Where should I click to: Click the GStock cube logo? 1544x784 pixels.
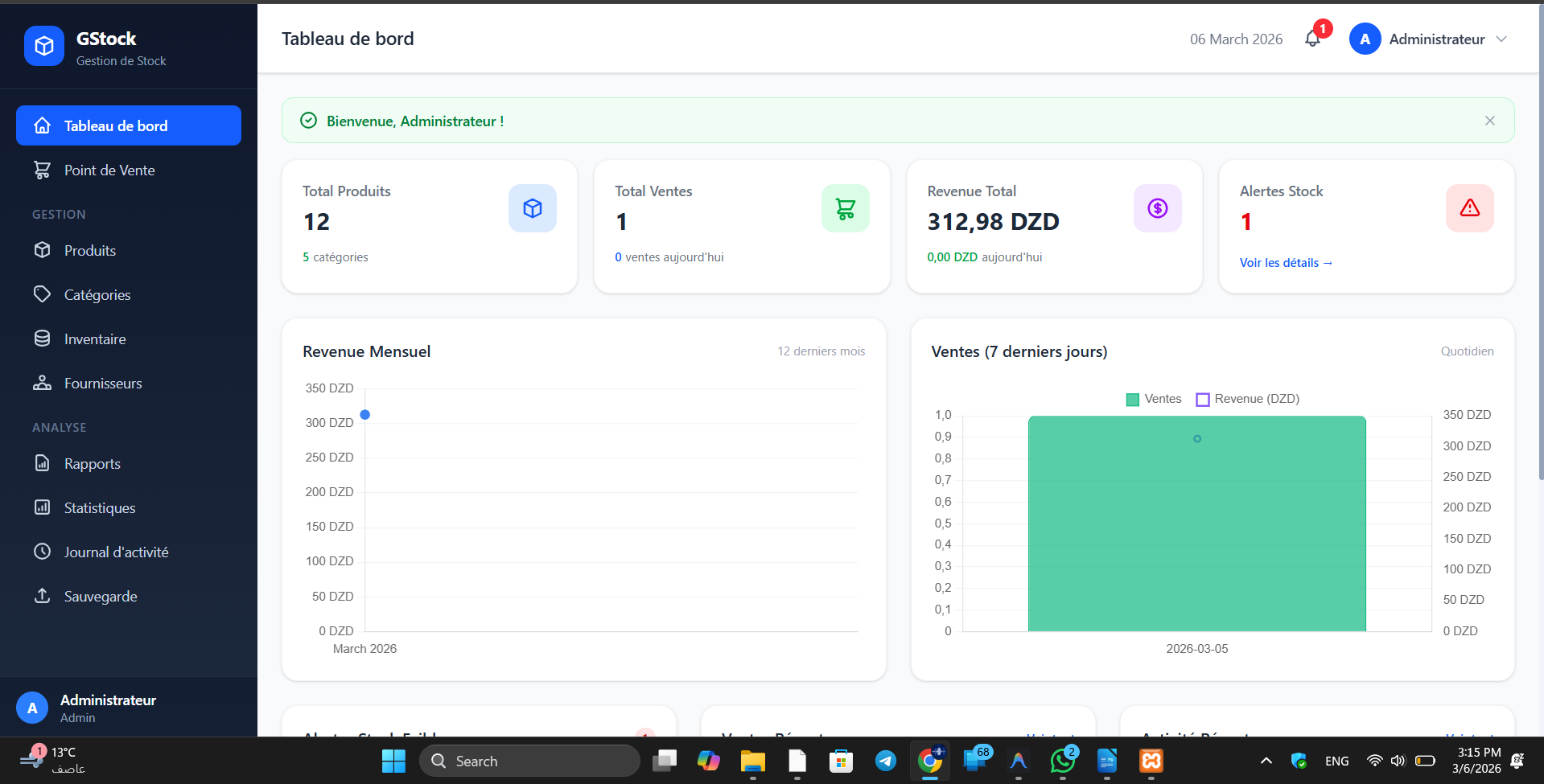pos(44,46)
